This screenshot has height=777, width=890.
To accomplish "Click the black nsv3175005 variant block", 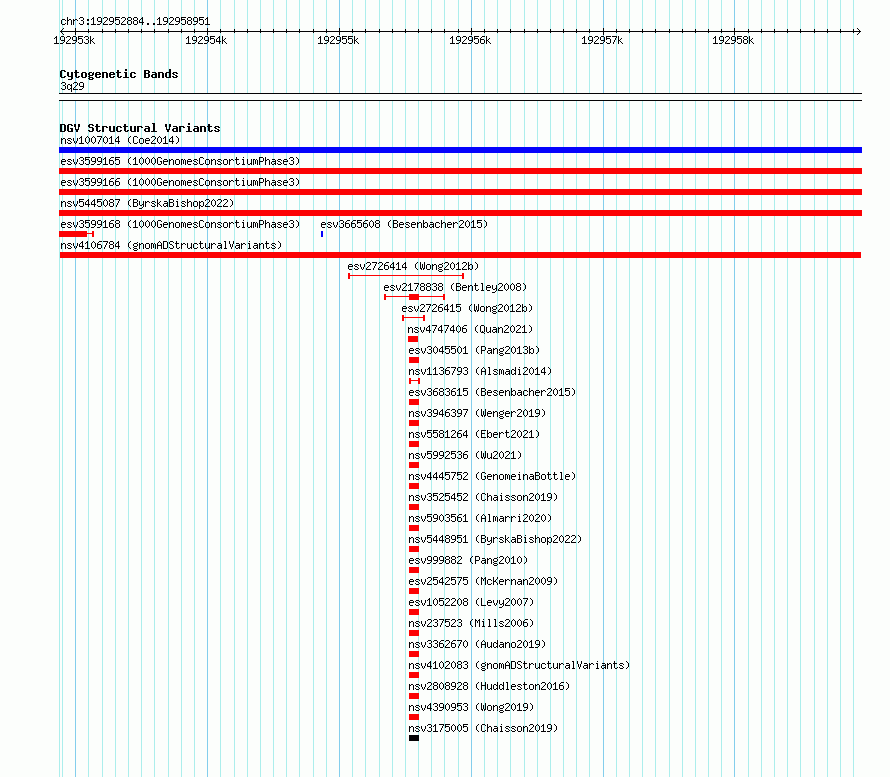I will (414, 738).
